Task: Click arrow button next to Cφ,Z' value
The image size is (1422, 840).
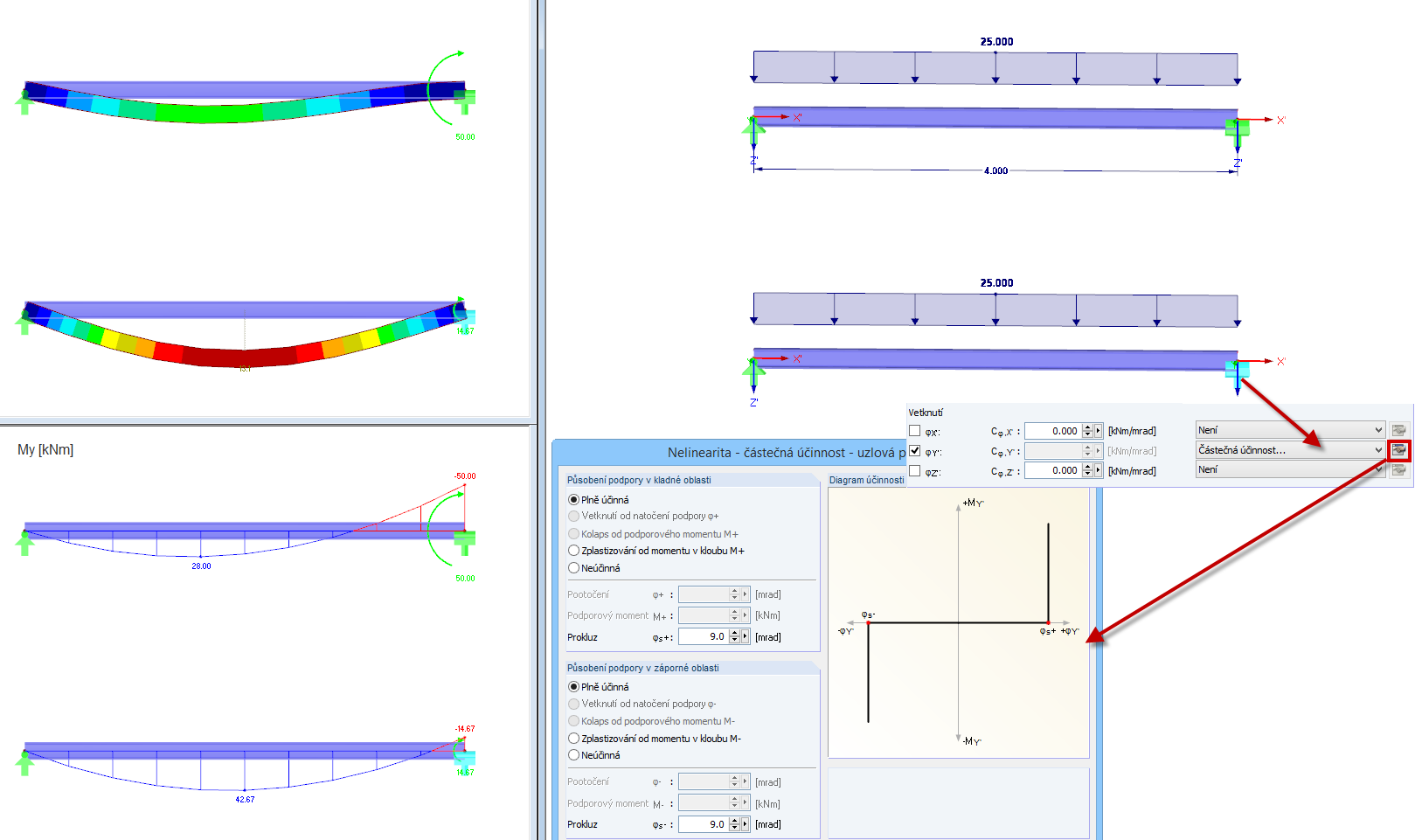Action: (x=1099, y=470)
